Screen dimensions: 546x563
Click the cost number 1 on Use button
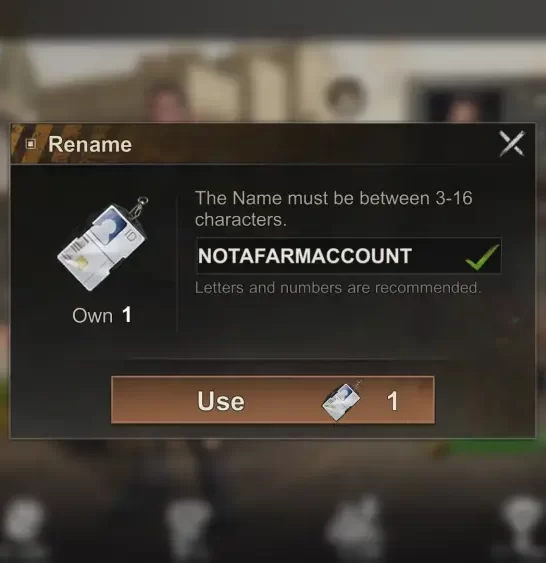coord(392,401)
